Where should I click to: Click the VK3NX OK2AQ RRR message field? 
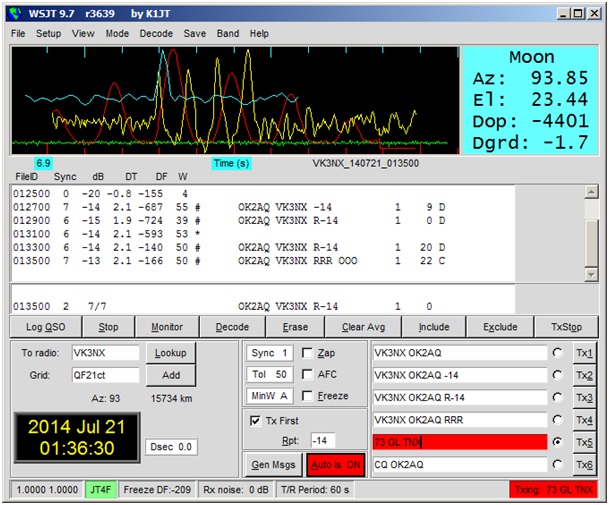pos(460,420)
